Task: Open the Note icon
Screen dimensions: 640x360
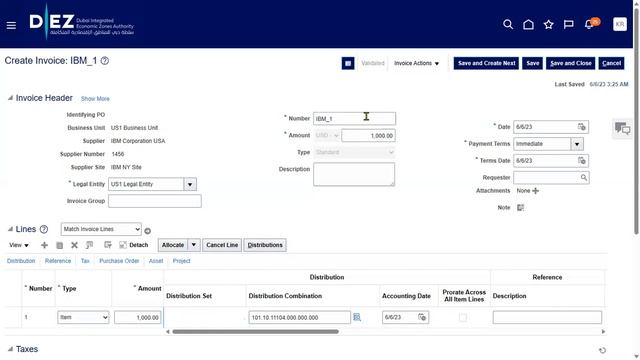Action: (x=520, y=207)
